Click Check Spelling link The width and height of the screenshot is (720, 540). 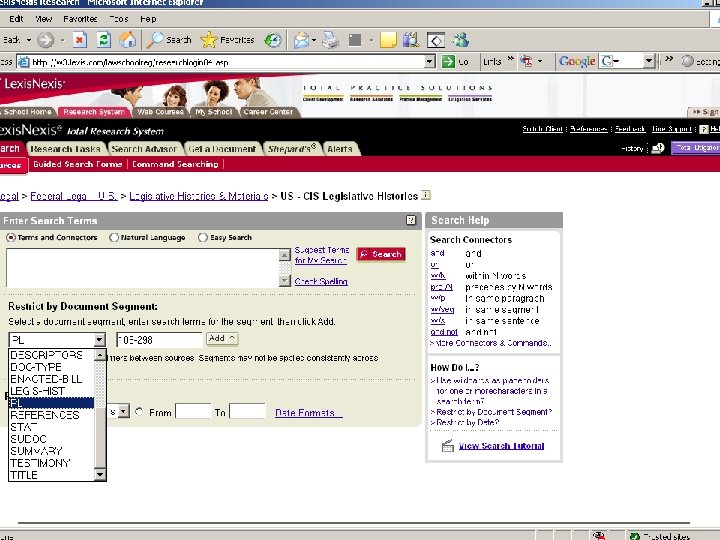click(321, 281)
